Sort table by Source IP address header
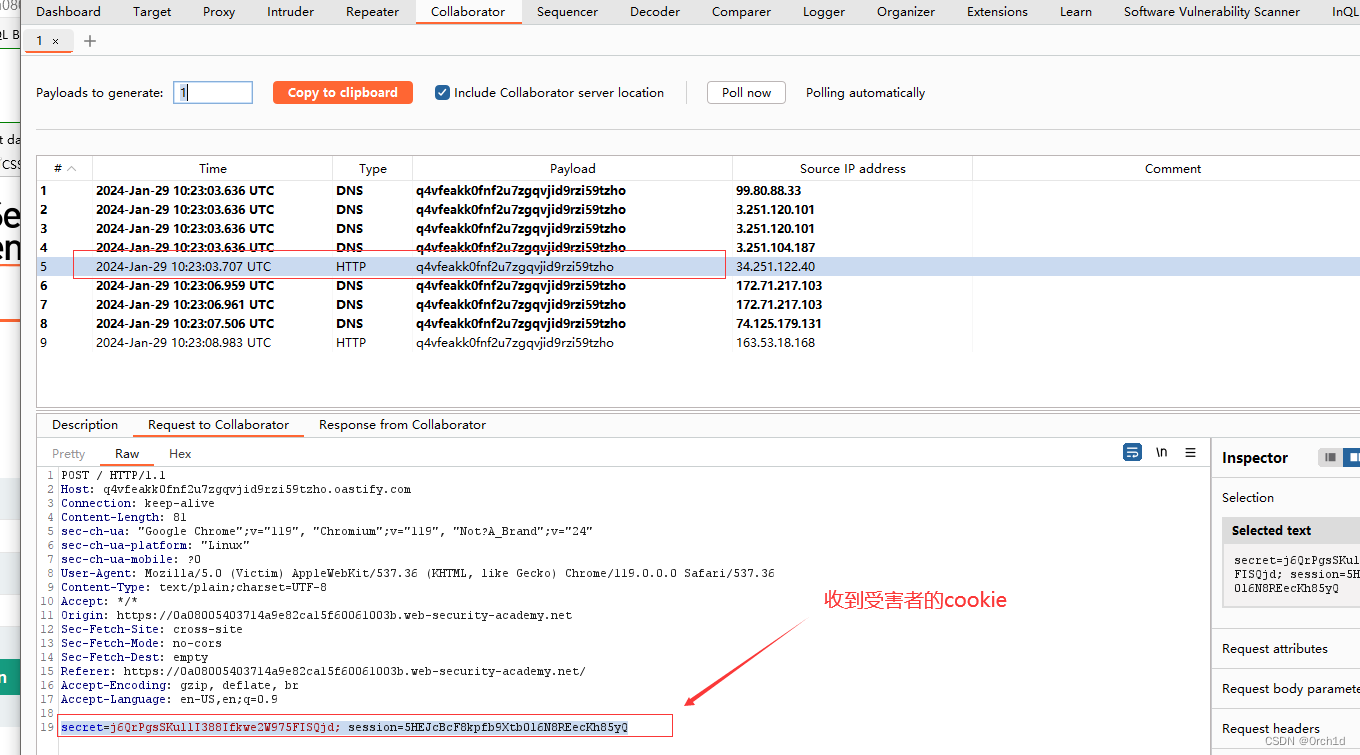The width and height of the screenshot is (1360, 755). point(852,168)
